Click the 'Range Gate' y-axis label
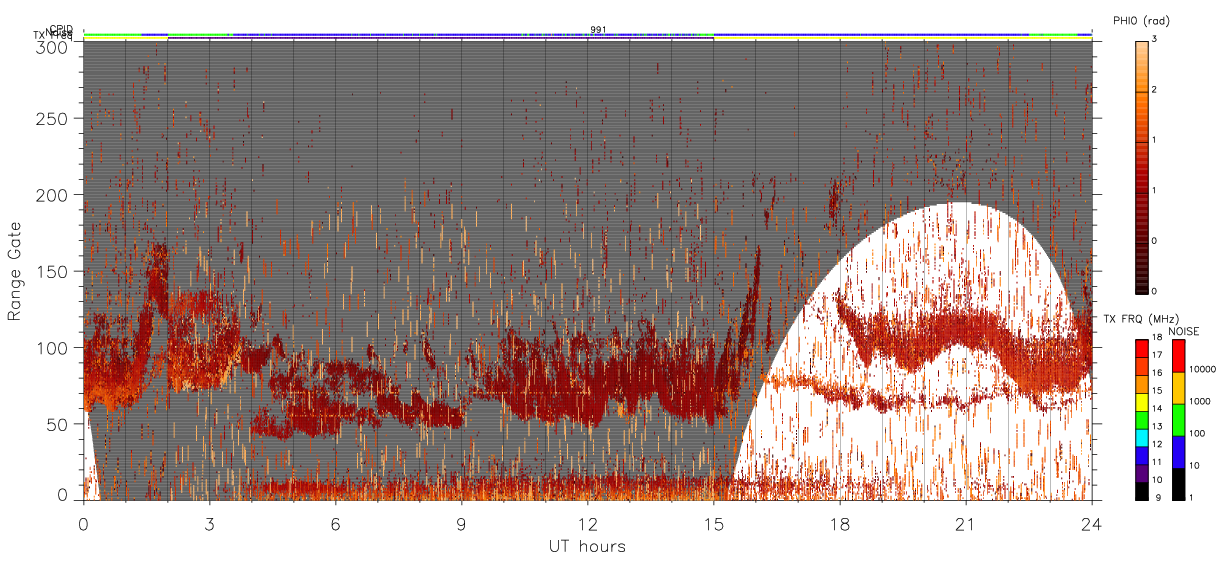Image resolution: width=1228 pixels, height=567 pixels. [x=15, y=270]
